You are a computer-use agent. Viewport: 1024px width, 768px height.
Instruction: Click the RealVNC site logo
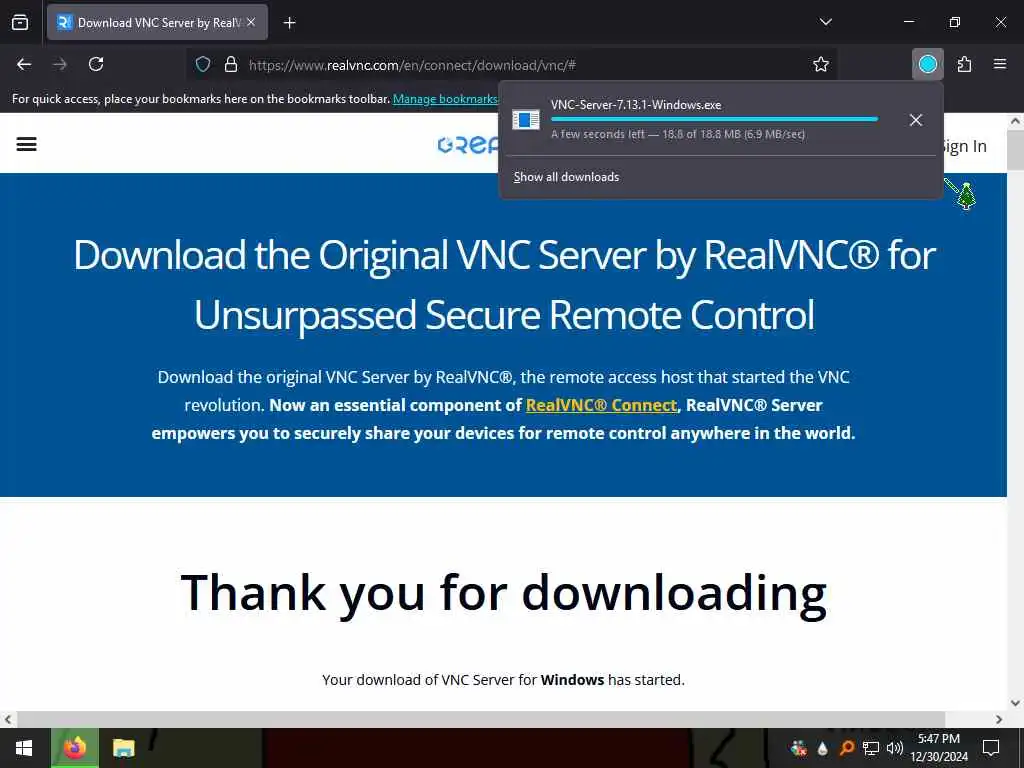(x=468, y=145)
